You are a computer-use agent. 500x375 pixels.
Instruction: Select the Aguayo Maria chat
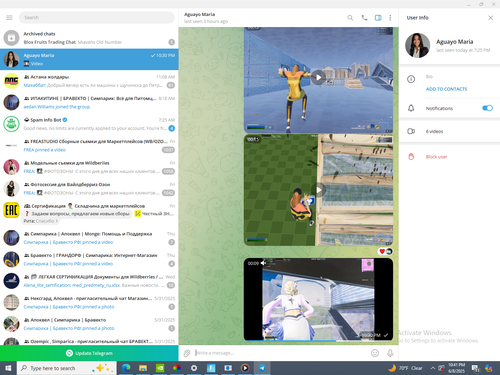pyautogui.click(x=89, y=59)
